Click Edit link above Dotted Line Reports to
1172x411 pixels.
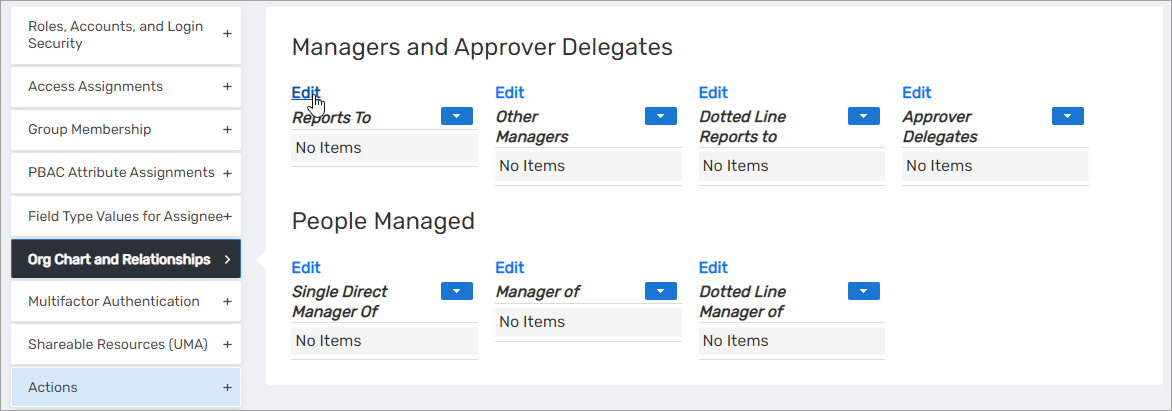point(713,93)
